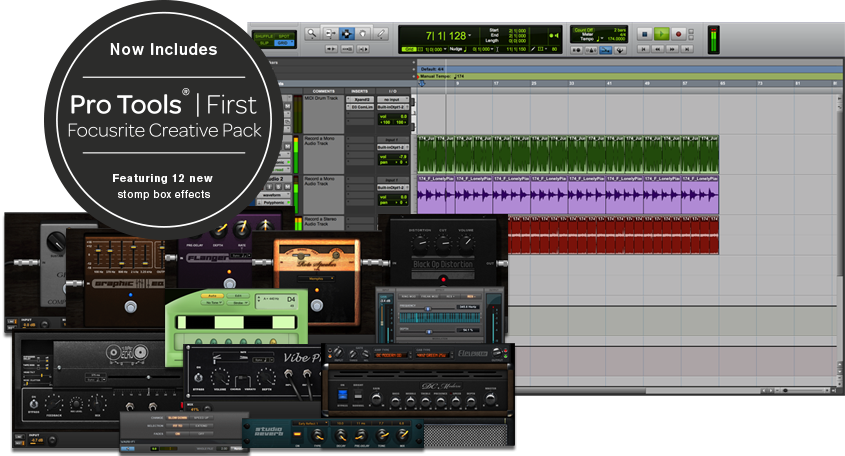This screenshot has width=845, height=456.
Task: Enable Spot edit mode
Action: click(283, 36)
